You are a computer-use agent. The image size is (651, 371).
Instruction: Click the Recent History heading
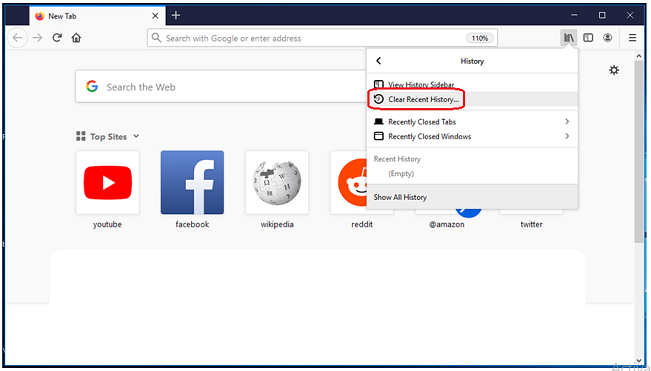tap(397, 159)
